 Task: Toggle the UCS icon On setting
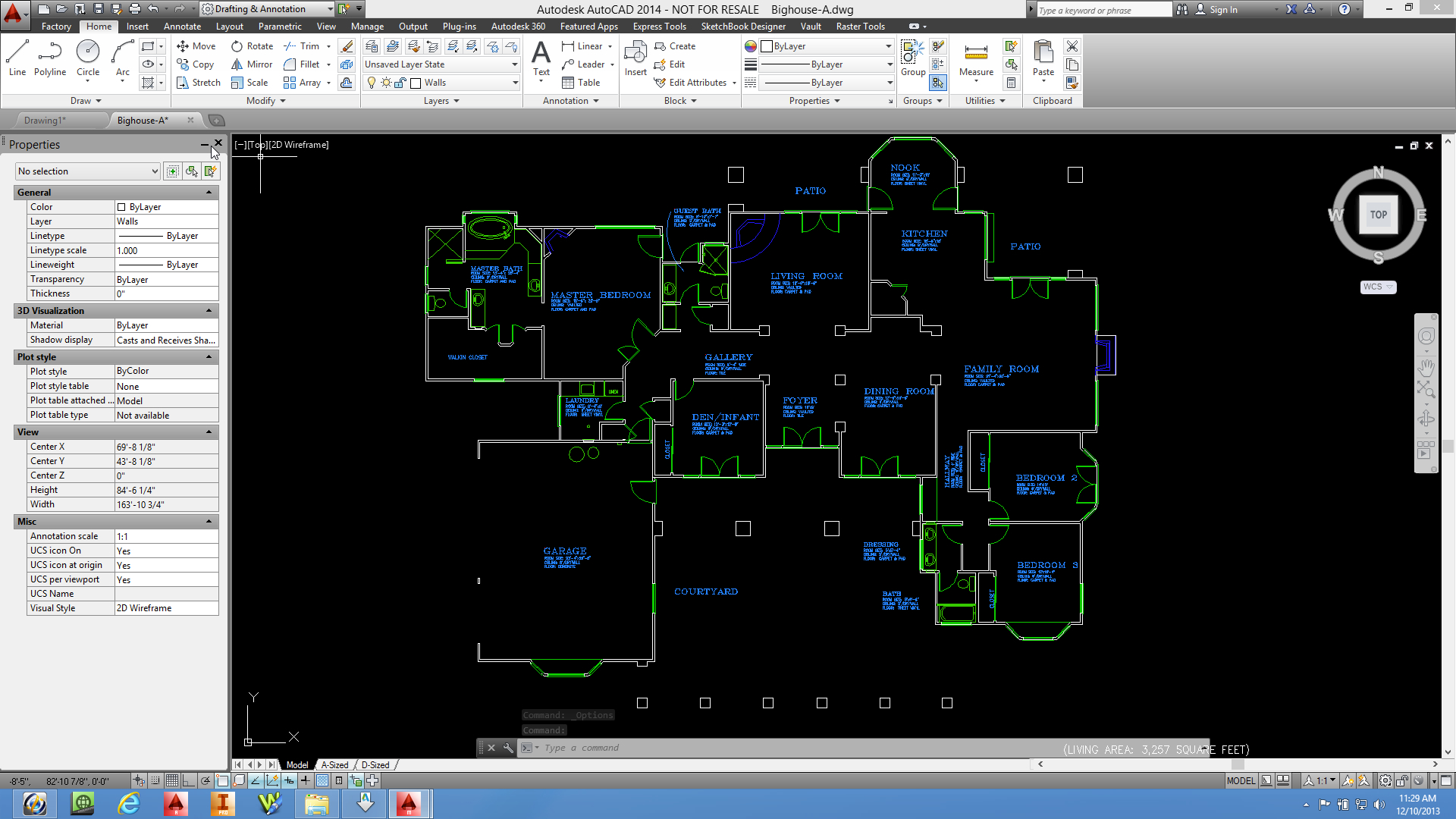(x=165, y=550)
